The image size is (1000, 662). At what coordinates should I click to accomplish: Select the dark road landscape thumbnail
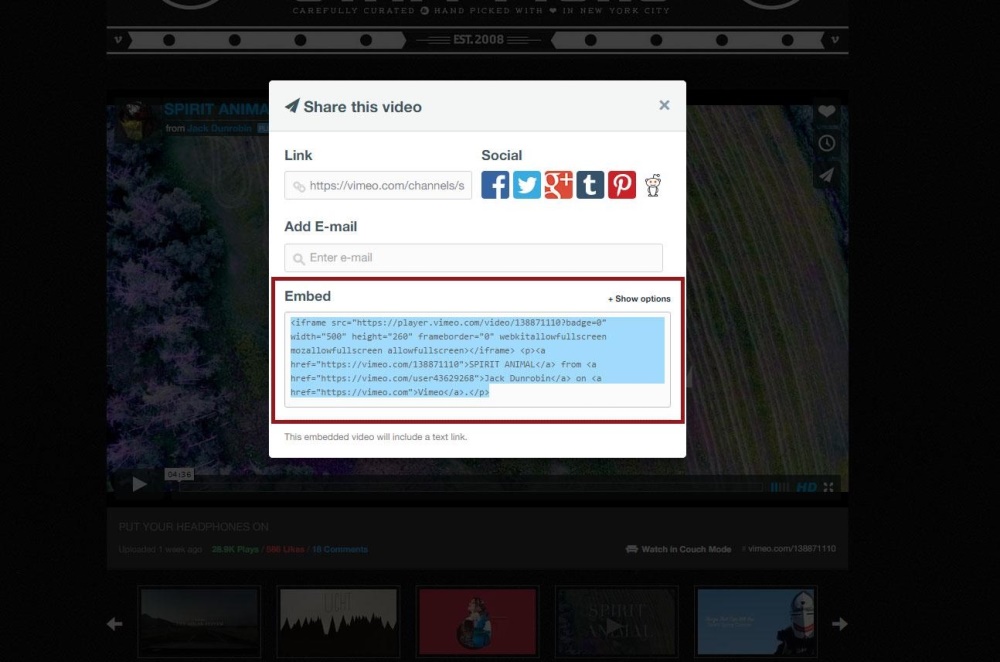(199, 621)
